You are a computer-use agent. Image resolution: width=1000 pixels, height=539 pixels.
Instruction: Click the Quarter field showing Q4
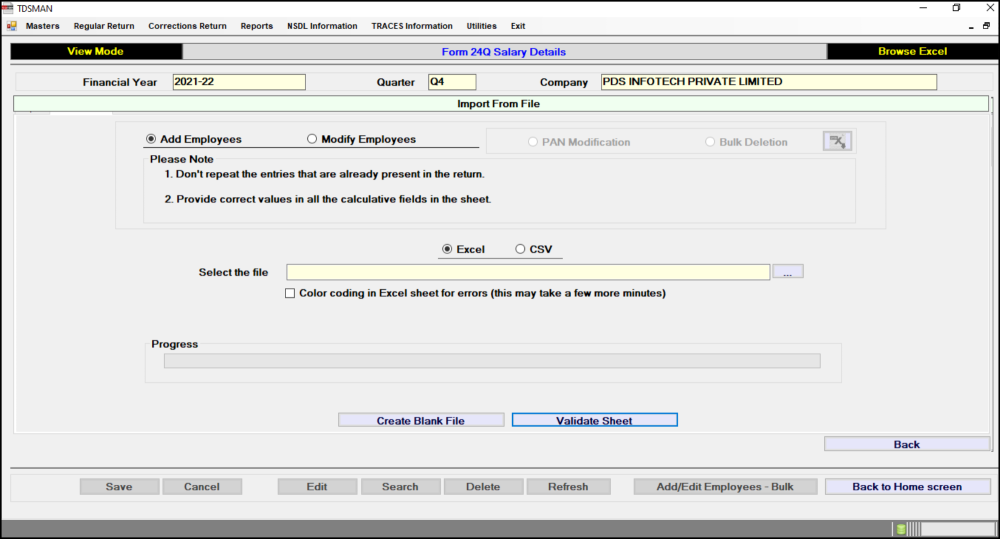(x=452, y=82)
